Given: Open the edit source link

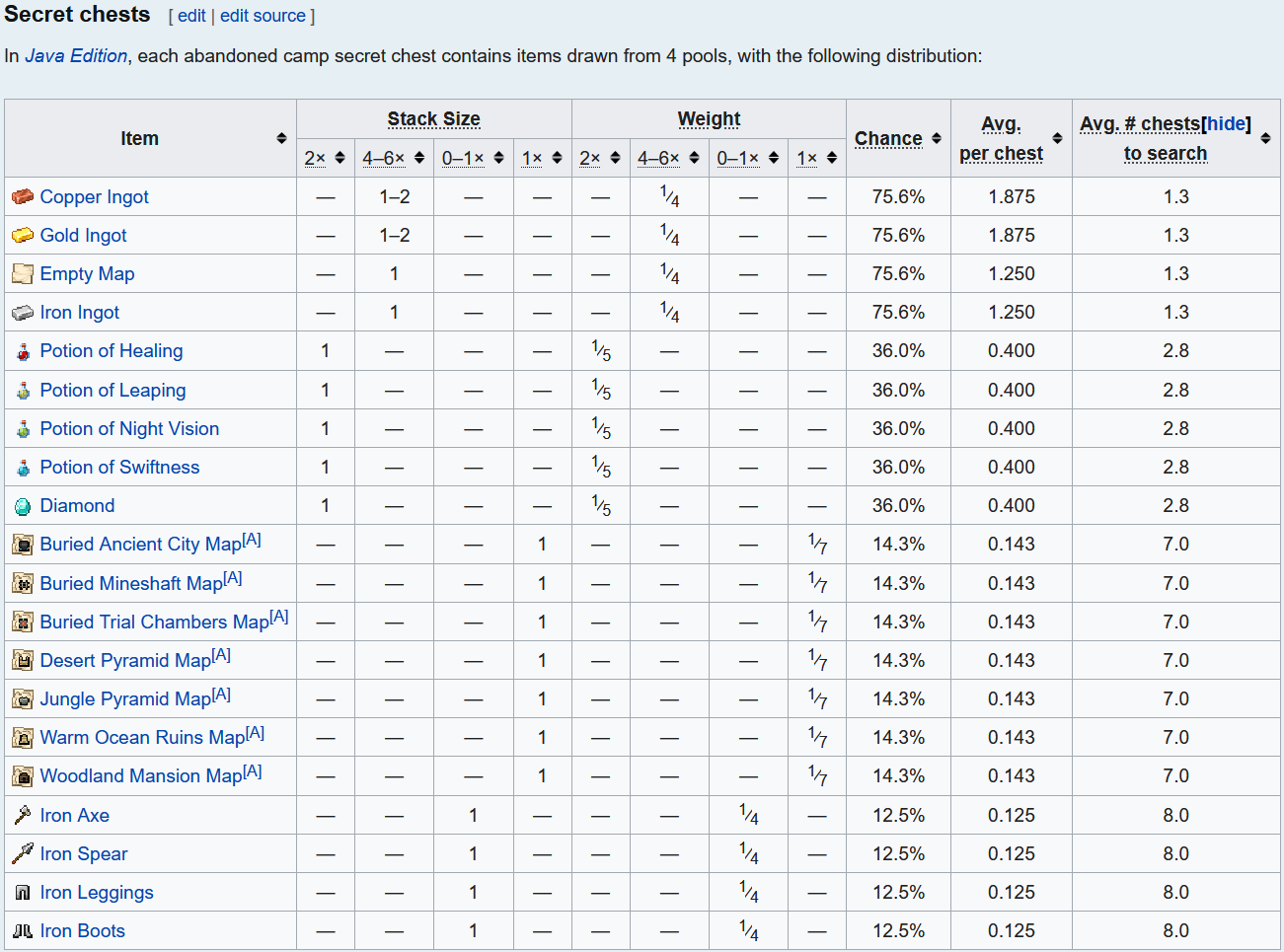Looking at the screenshot, I should (263, 16).
